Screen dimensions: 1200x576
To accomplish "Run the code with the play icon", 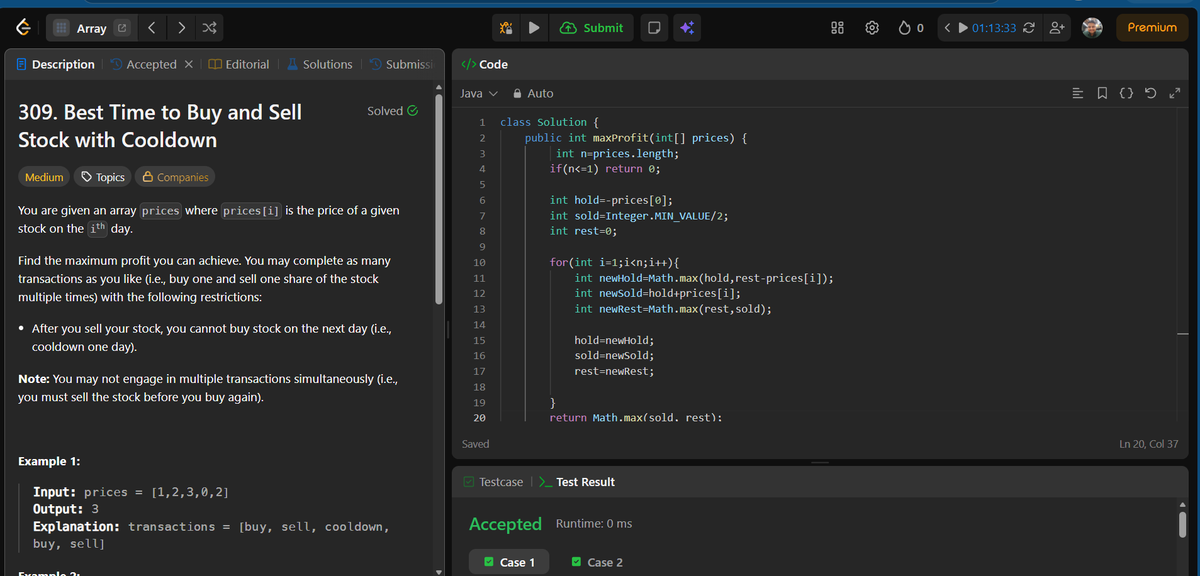I will pyautogui.click(x=535, y=28).
